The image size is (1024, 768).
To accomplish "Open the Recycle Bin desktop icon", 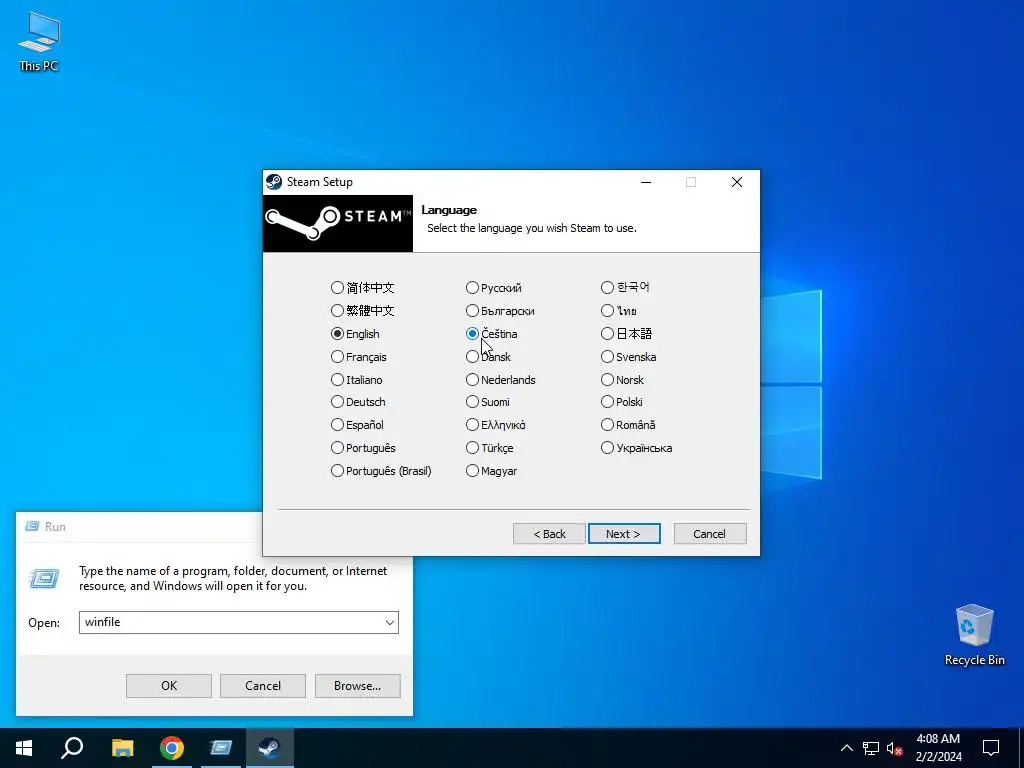I will coord(974,635).
